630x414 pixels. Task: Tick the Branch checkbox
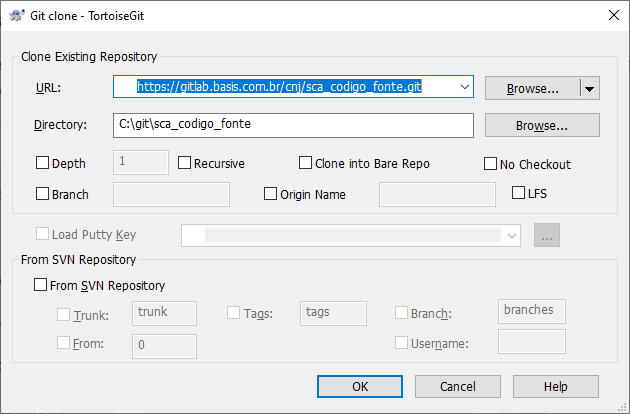pos(42,194)
